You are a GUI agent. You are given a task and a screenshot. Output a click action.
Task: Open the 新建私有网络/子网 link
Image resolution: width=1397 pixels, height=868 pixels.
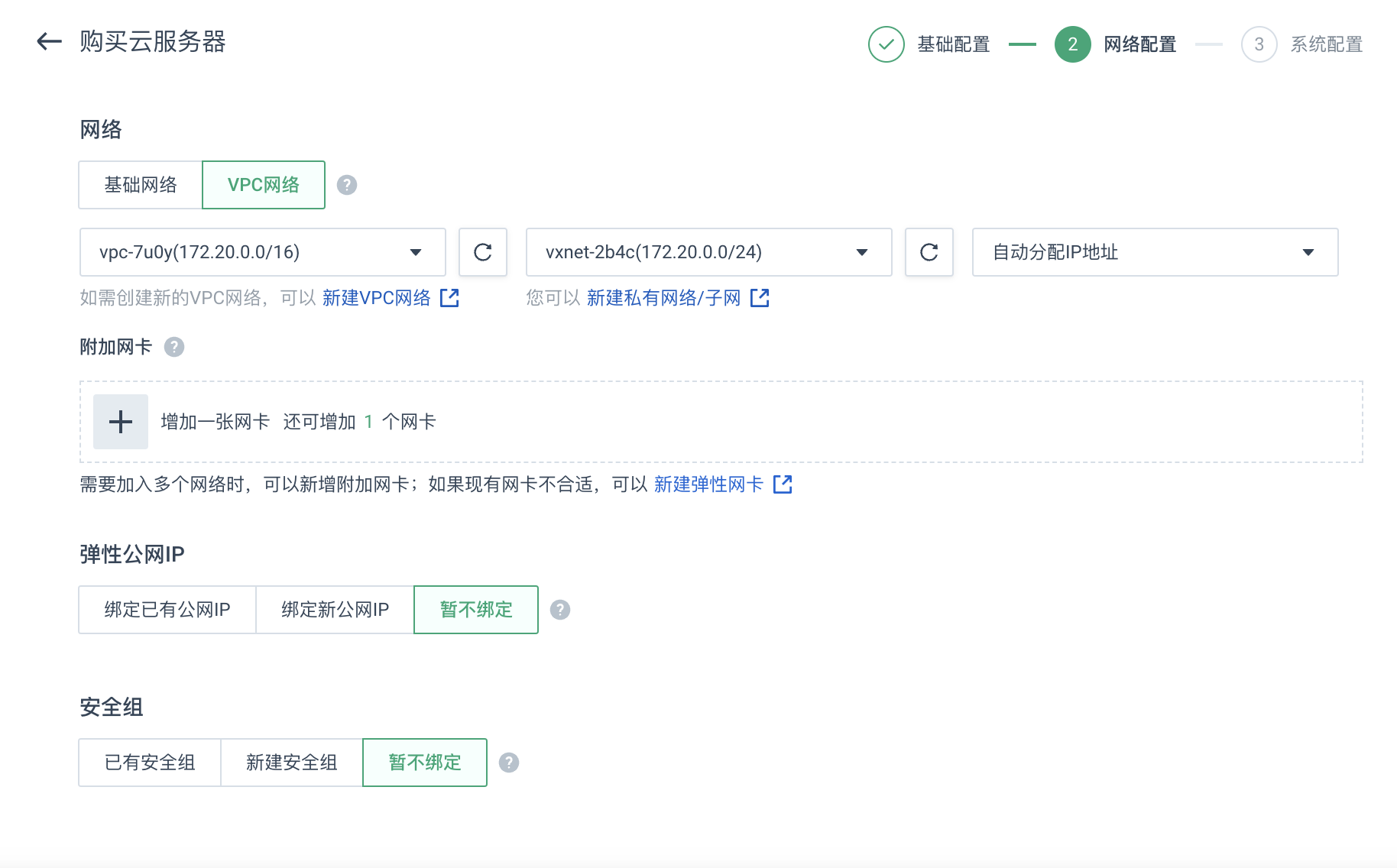point(664,298)
